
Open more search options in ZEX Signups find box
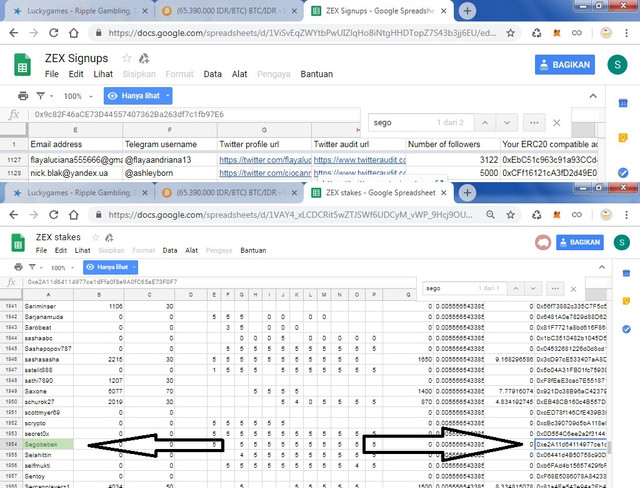pyautogui.click(x=534, y=122)
